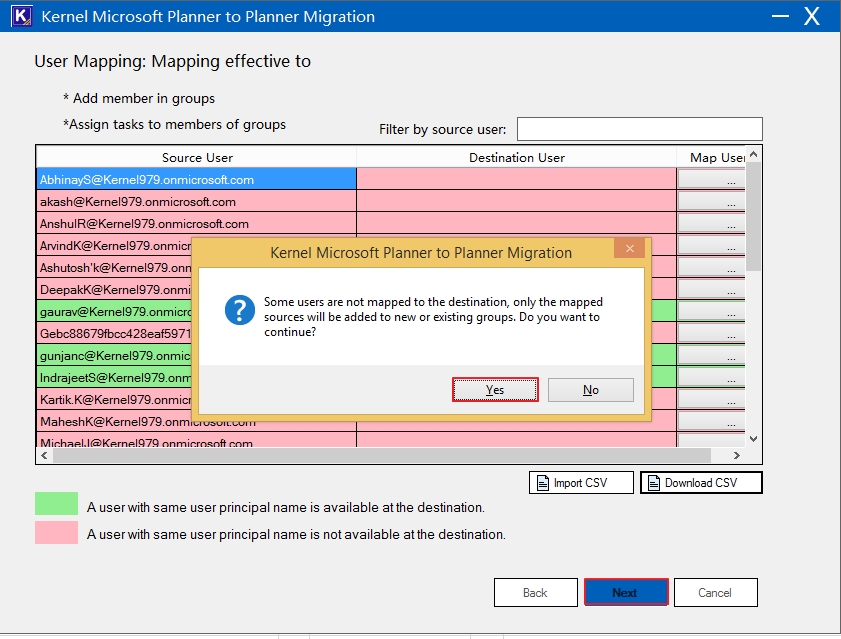Open map user button for AbhinayS row
Viewport: 841px width, 639px height.
click(711, 179)
